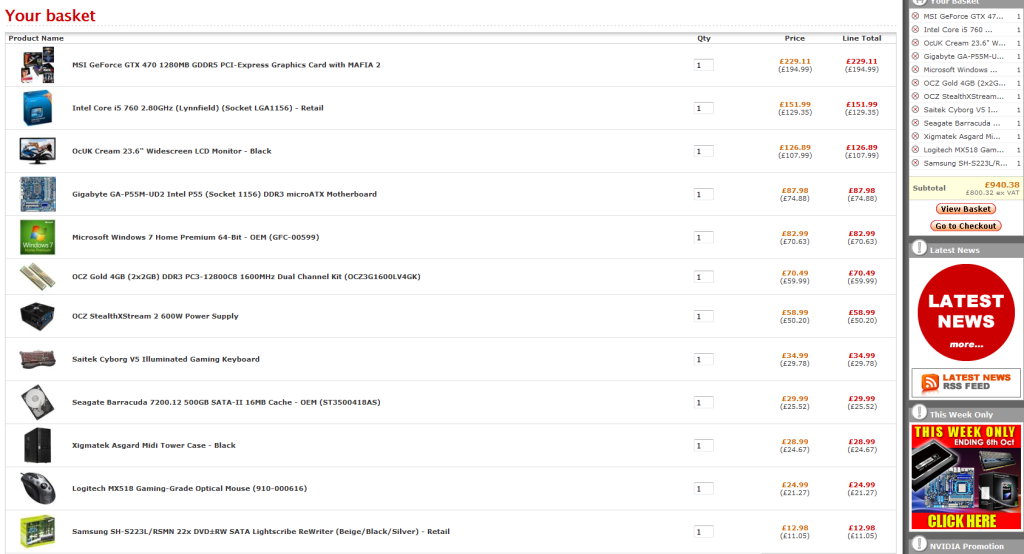Click the quantity field for MSI GeForce GTX 470
This screenshot has width=1024, height=554.
pos(703,65)
